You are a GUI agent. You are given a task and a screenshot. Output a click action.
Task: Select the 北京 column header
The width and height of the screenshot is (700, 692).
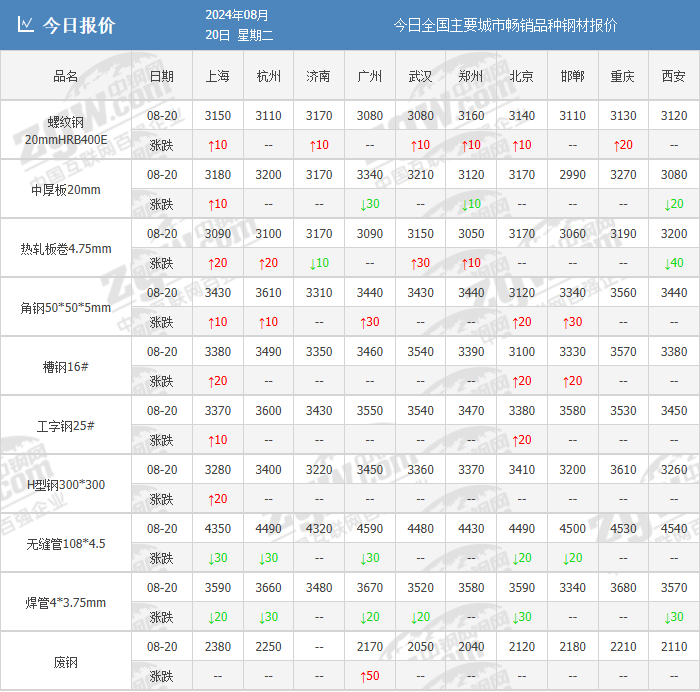tap(521, 76)
